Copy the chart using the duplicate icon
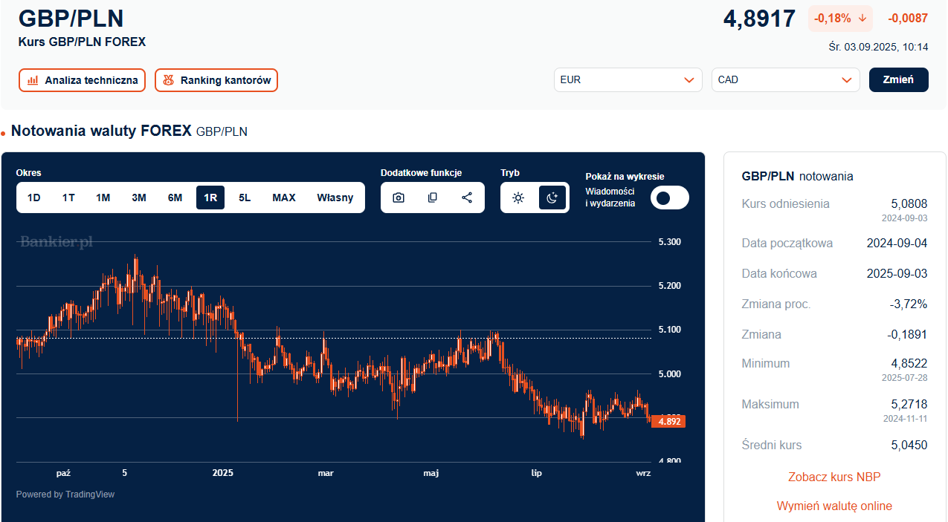Image resolution: width=948 pixels, height=522 pixels. click(x=432, y=198)
